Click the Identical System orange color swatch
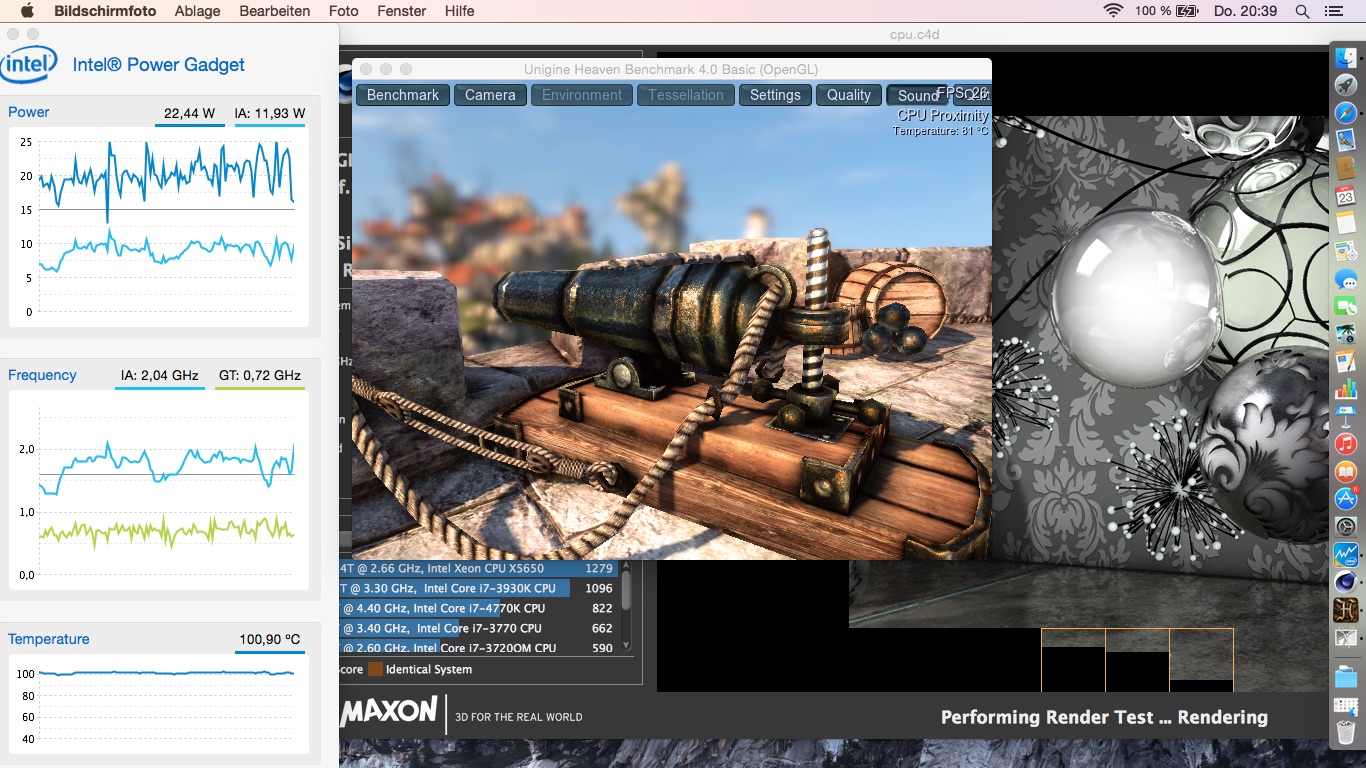The width and height of the screenshot is (1366, 768). tap(375, 669)
